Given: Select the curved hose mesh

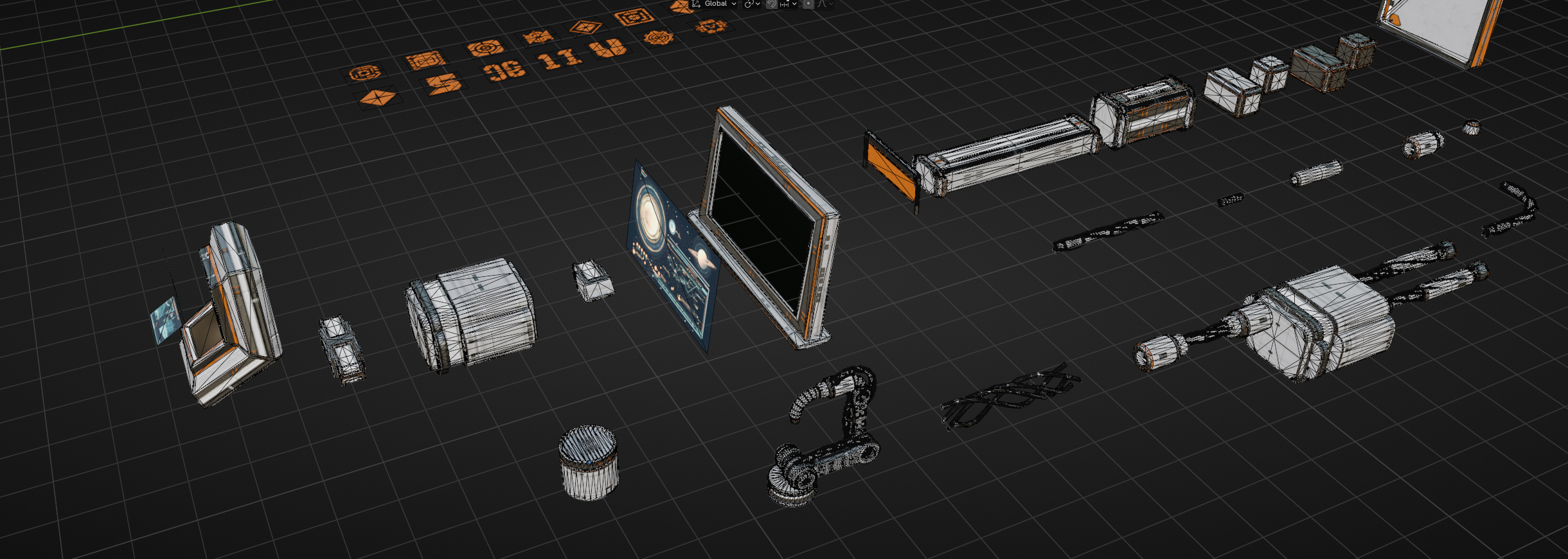Looking at the screenshot, I should [x=1511, y=209].
